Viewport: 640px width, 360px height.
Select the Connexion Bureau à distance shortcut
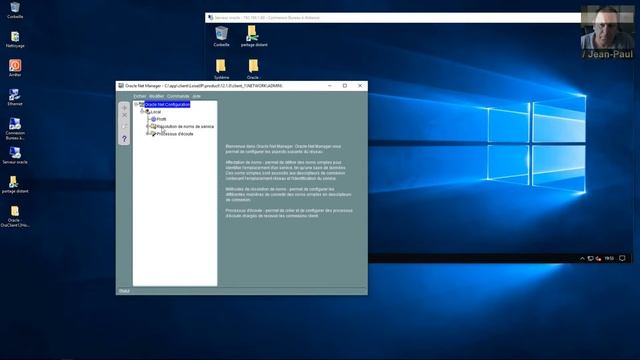pos(15,129)
